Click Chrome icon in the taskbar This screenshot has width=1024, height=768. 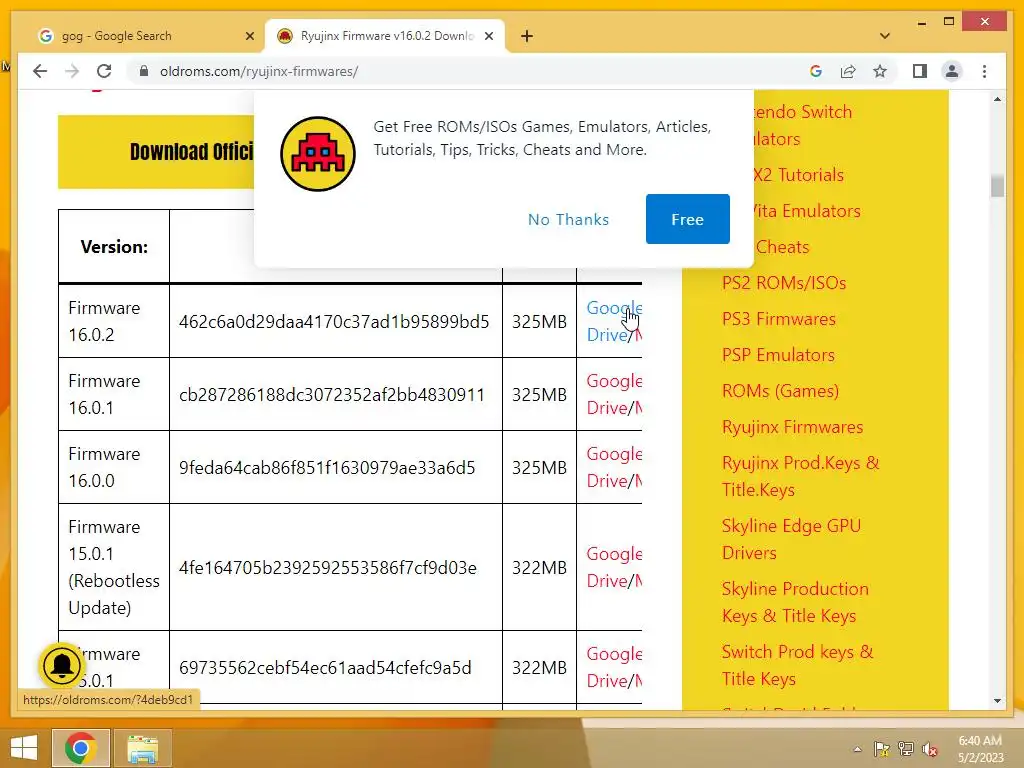pyautogui.click(x=81, y=748)
